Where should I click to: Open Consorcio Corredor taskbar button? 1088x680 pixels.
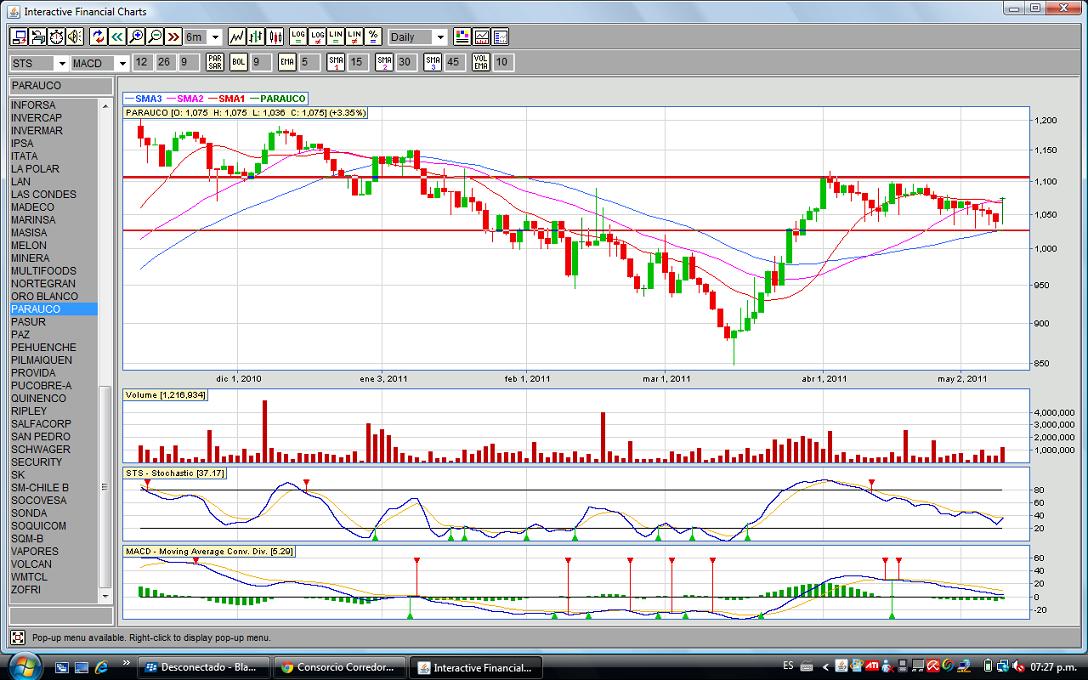(340, 667)
